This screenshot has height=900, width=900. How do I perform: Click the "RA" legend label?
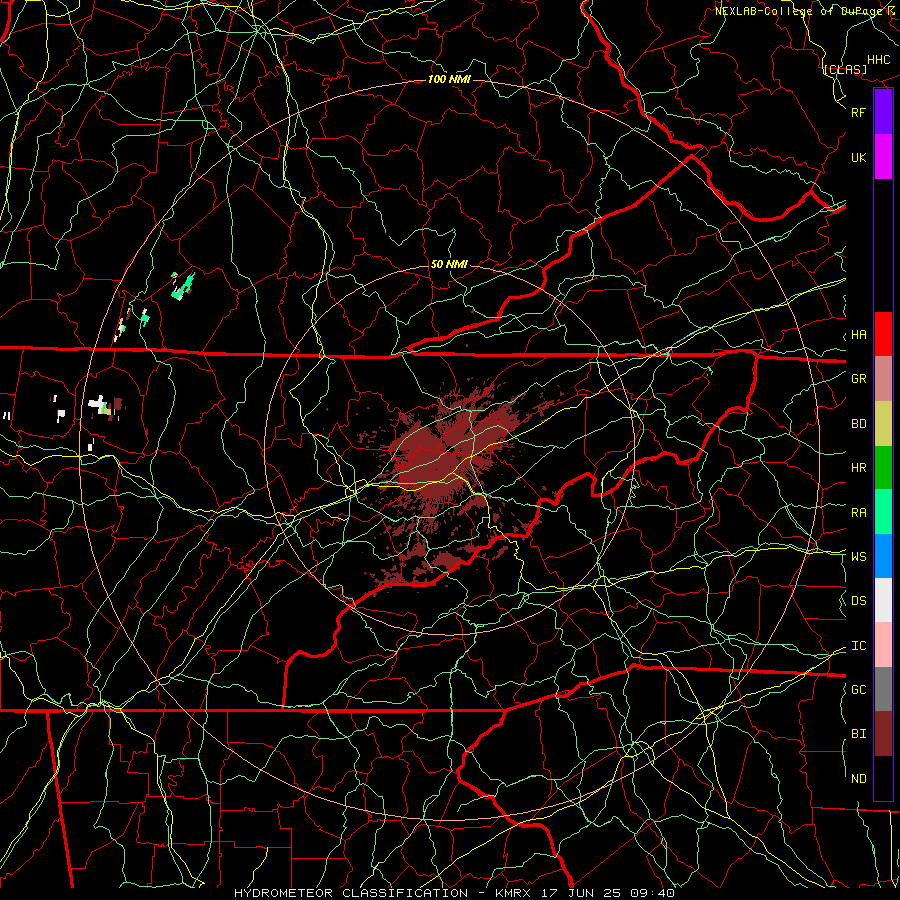tap(858, 513)
